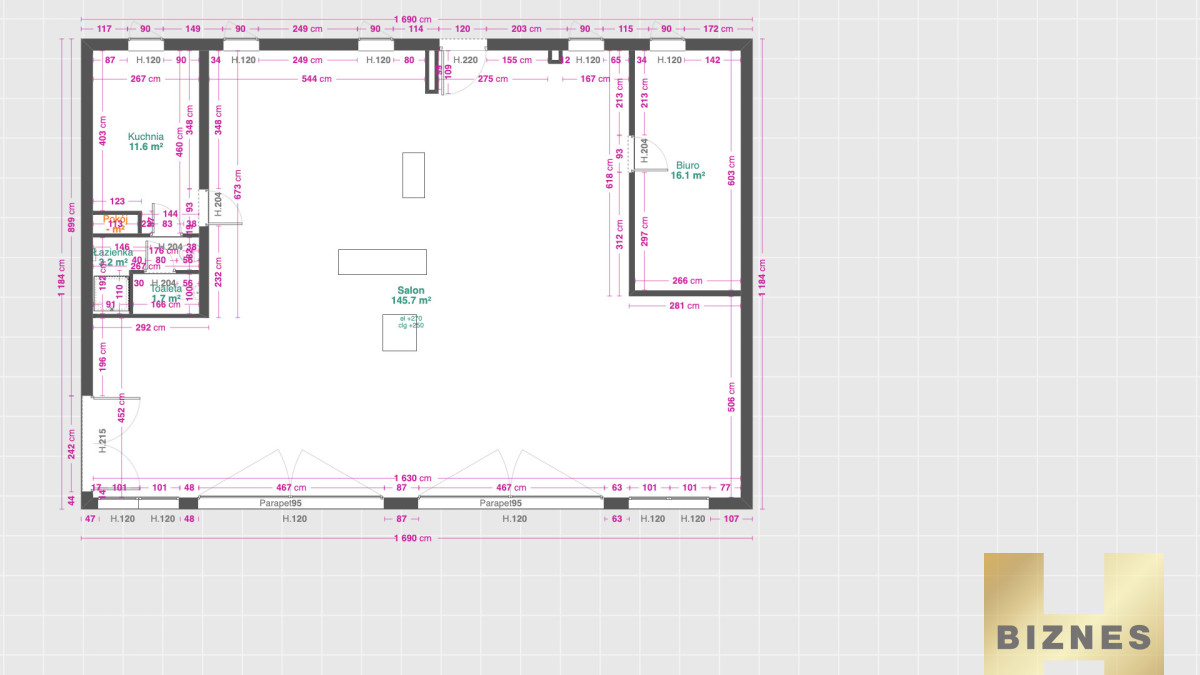Click the orange Pokój room label

(x=116, y=222)
